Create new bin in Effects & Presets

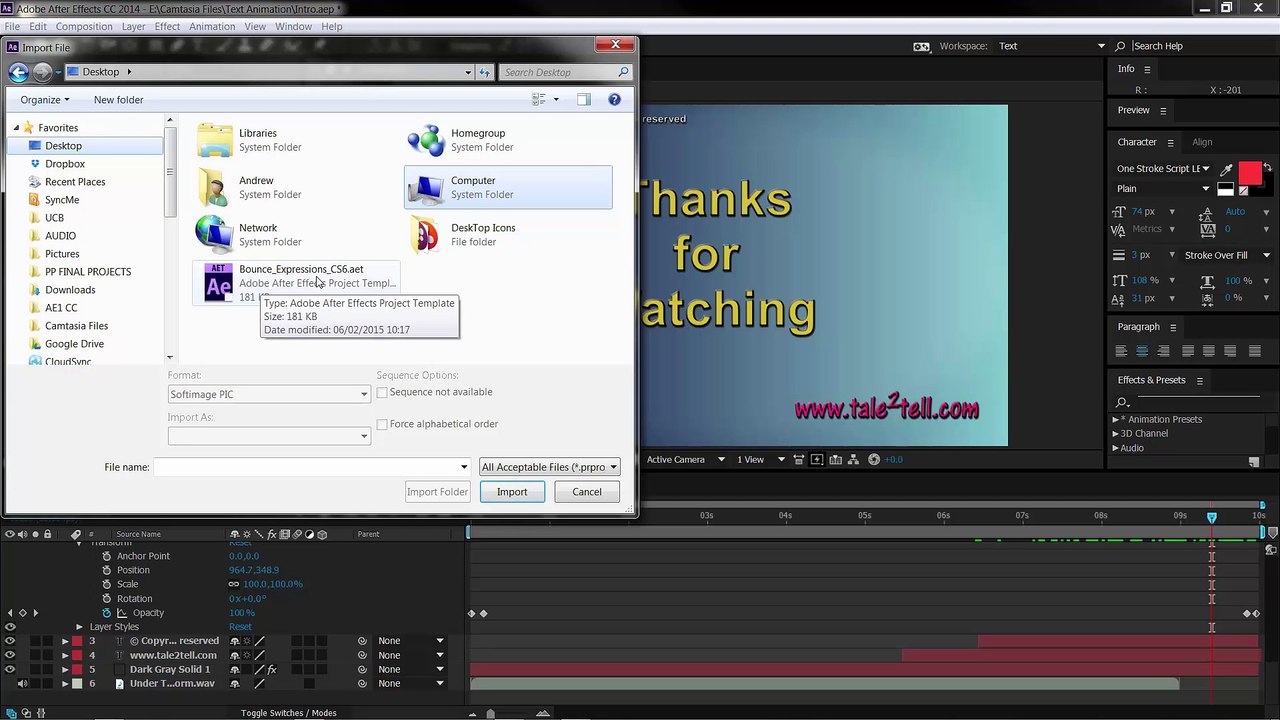(x=1254, y=462)
